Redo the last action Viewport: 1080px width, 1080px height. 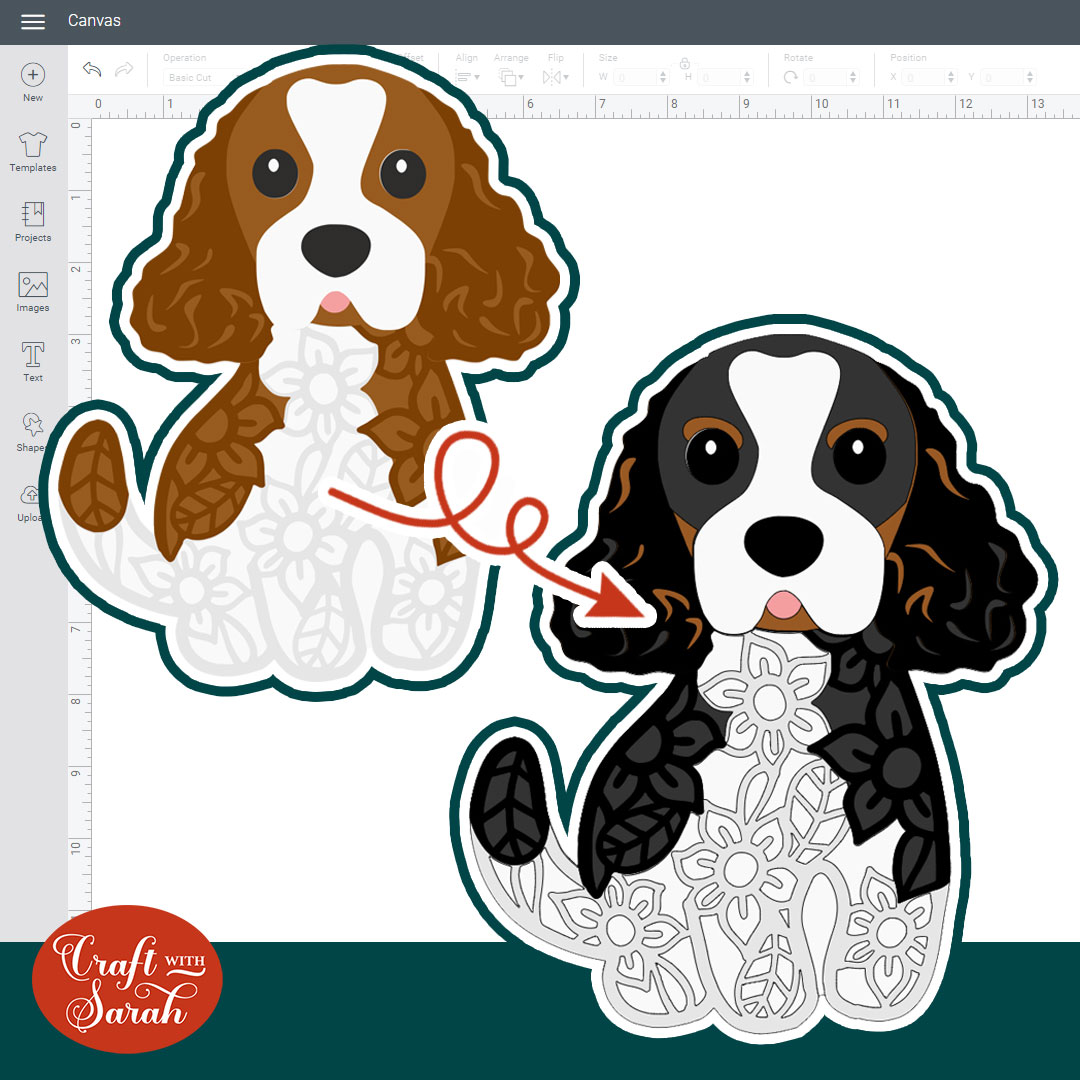[124, 70]
